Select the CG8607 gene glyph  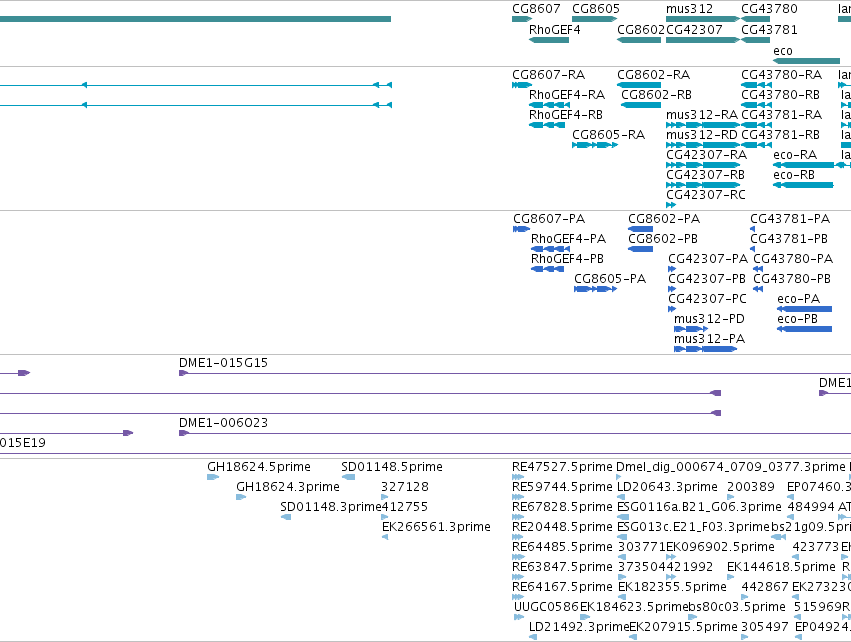point(522,20)
